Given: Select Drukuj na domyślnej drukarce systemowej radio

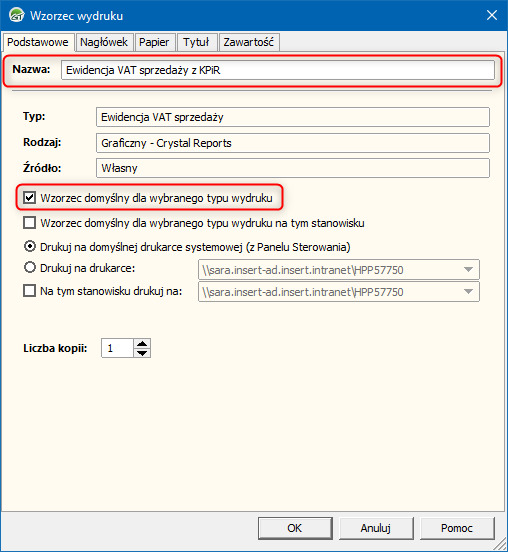Looking at the screenshot, I should [30, 246].
